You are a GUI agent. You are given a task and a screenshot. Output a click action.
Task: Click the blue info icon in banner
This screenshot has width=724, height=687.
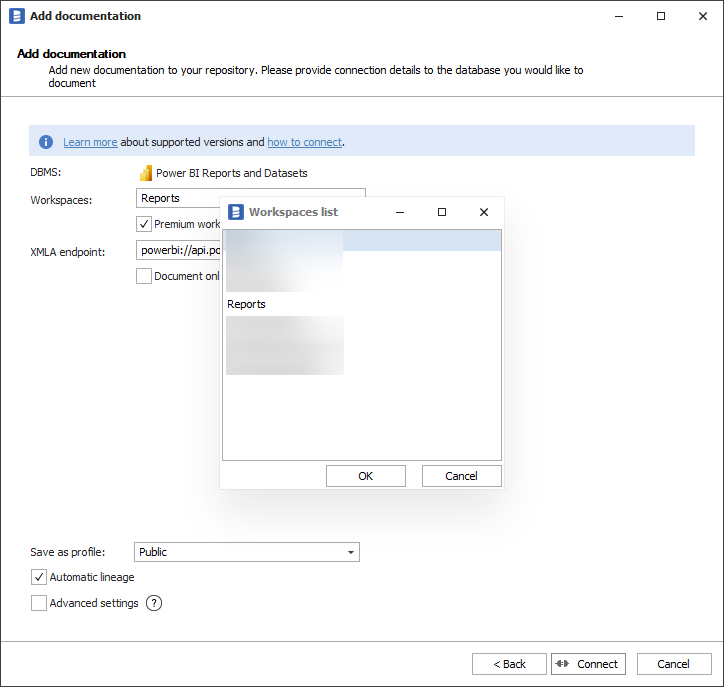point(46,142)
